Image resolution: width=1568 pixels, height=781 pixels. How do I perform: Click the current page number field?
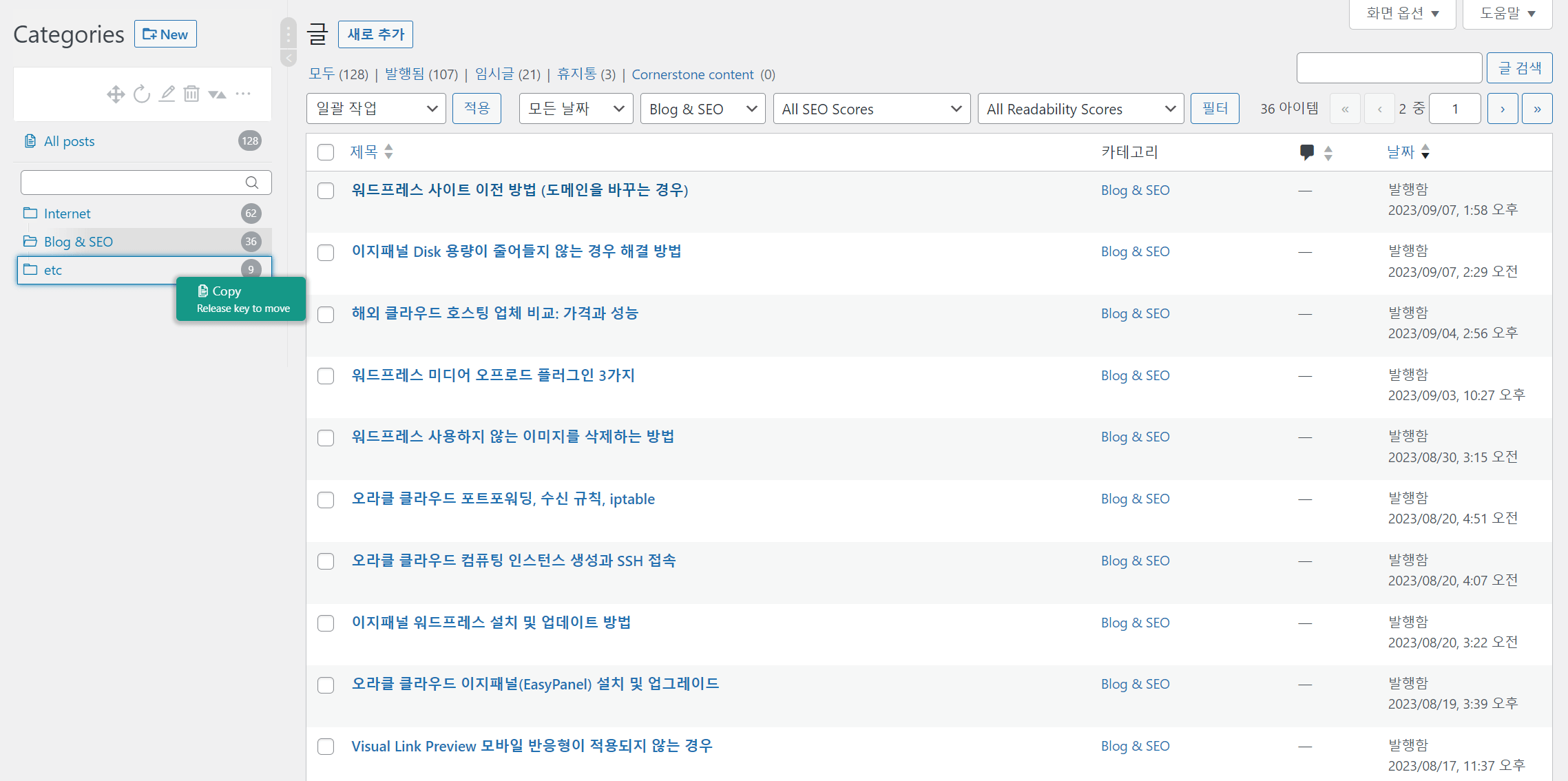click(x=1454, y=109)
